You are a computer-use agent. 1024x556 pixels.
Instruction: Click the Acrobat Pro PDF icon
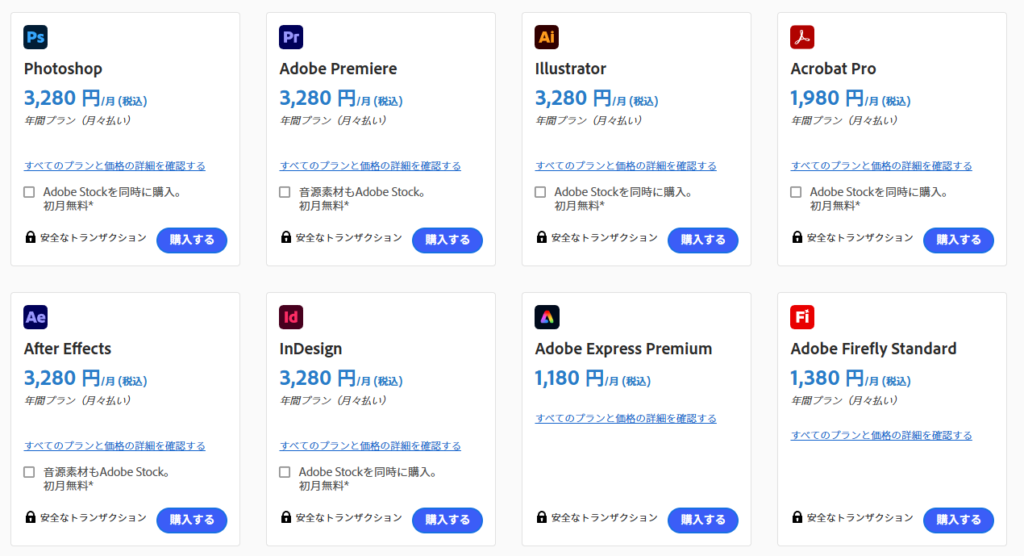tap(803, 38)
